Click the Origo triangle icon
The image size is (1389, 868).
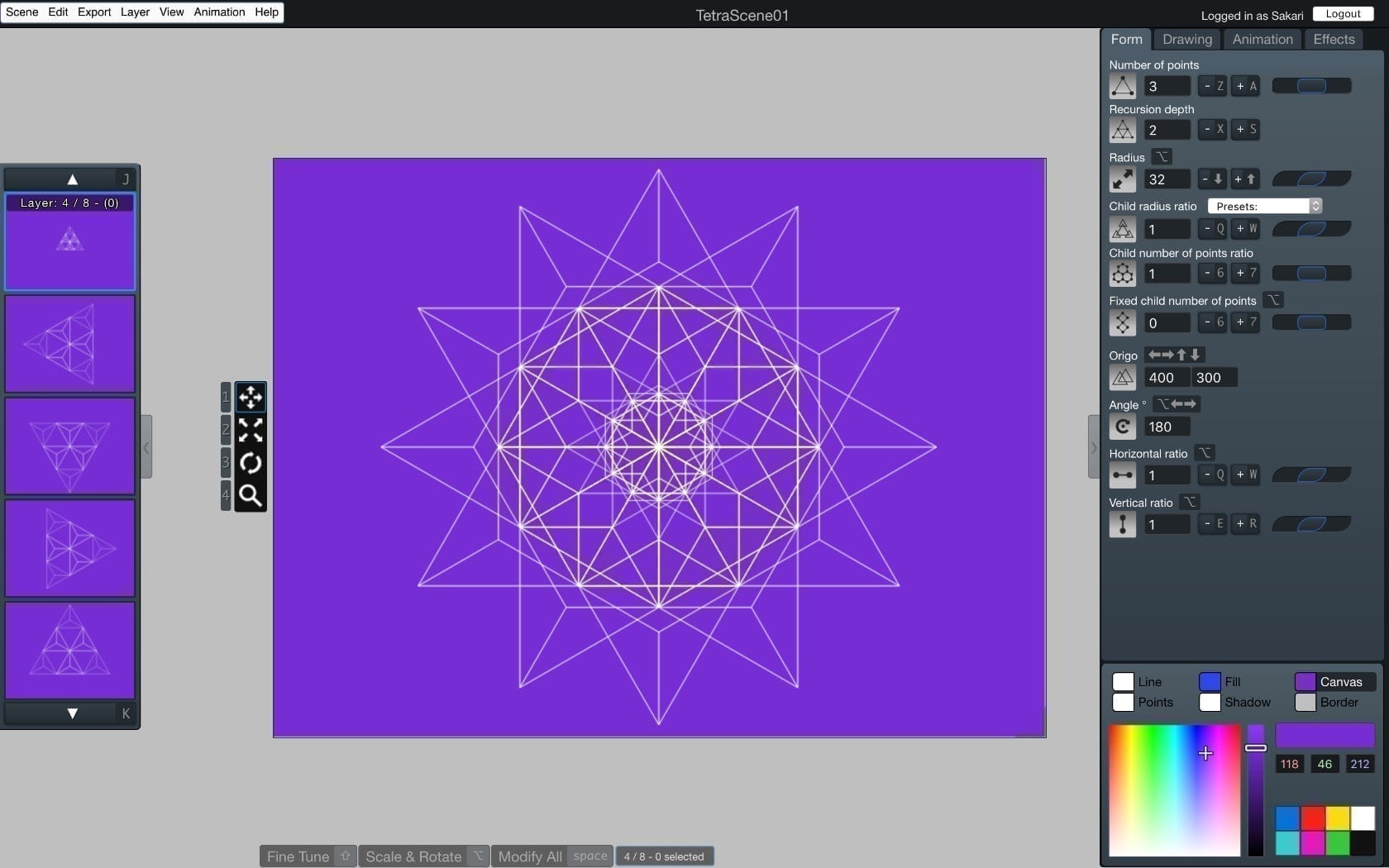(x=1122, y=378)
